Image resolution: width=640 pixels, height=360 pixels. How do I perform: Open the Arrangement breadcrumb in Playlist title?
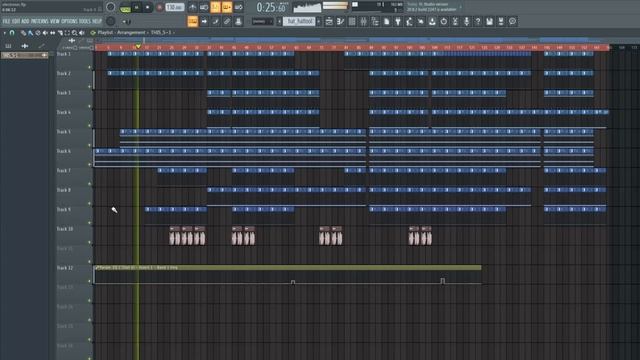131,33
